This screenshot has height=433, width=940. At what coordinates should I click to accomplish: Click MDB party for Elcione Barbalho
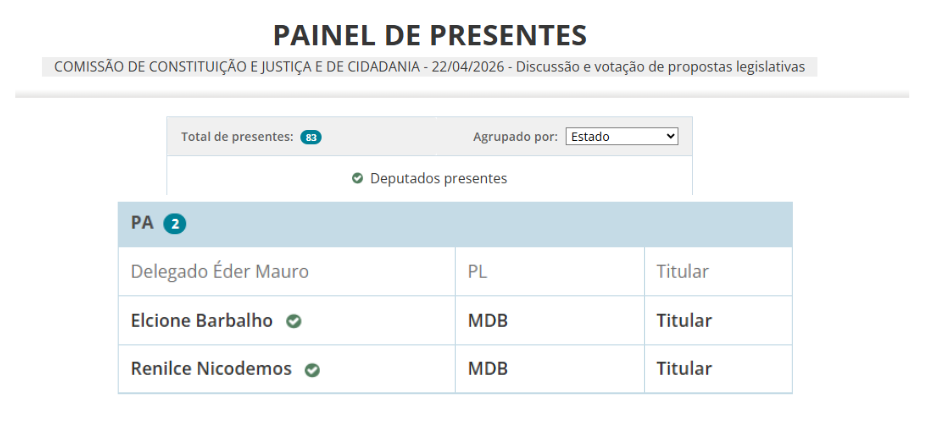point(488,321)
